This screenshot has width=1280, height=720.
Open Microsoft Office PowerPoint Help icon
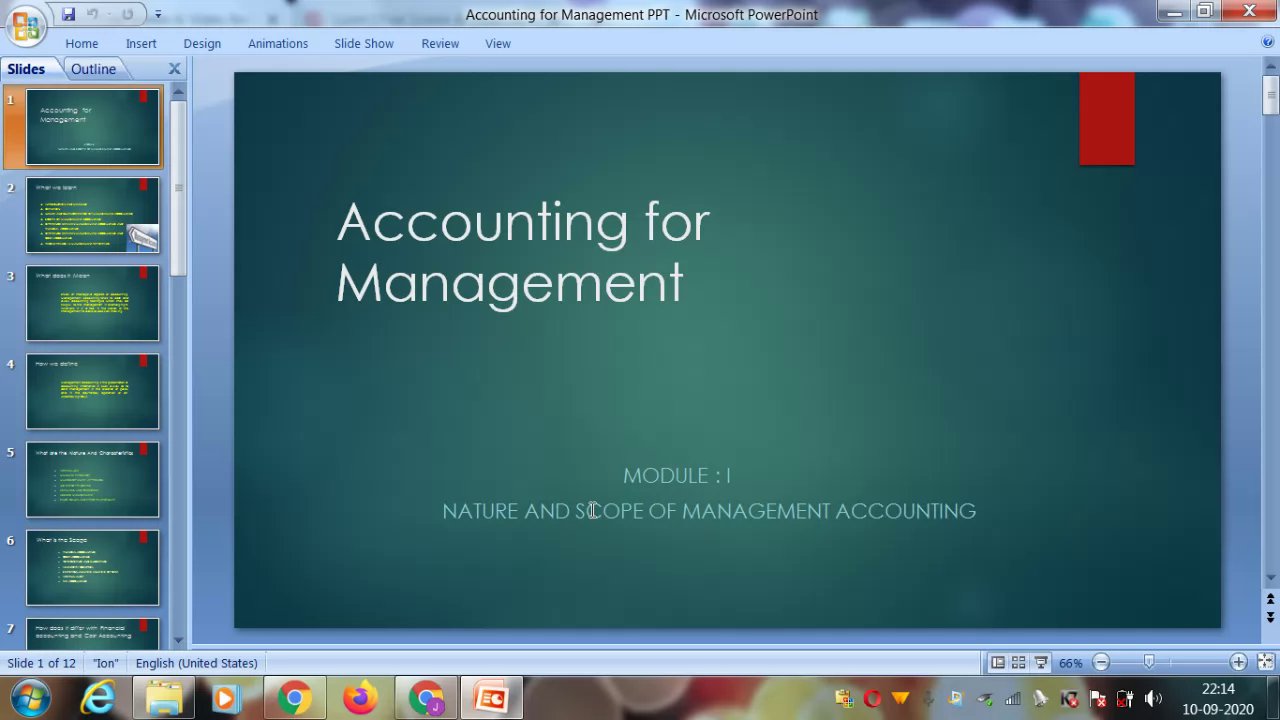(x=1268, y=43)
